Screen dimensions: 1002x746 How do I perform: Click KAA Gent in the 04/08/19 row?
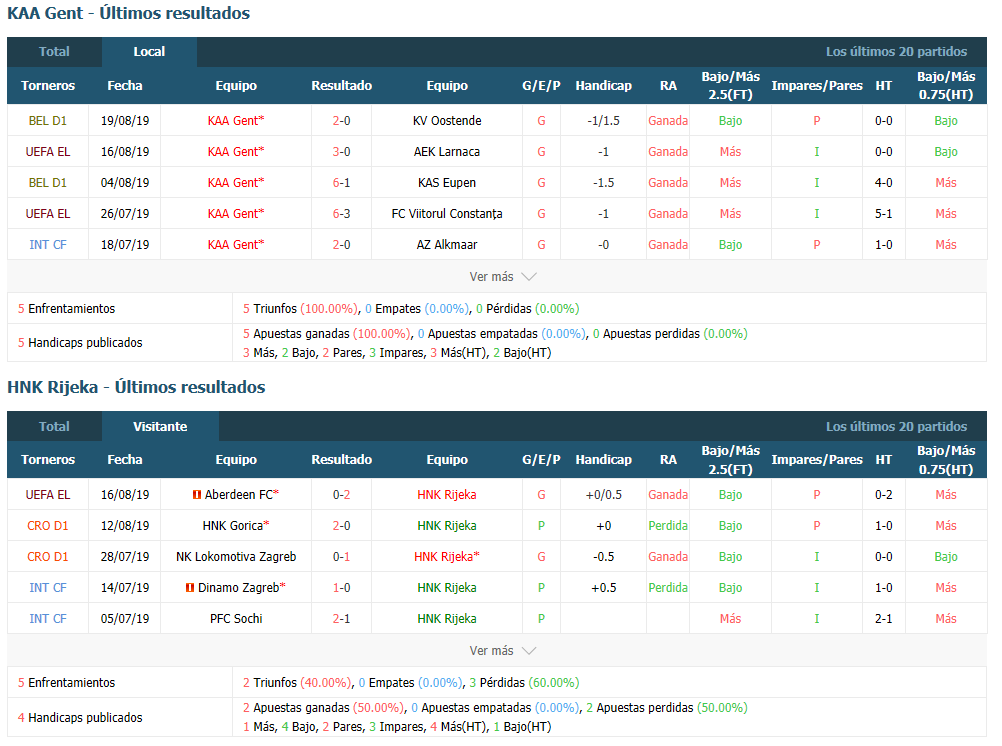[236, 183]
